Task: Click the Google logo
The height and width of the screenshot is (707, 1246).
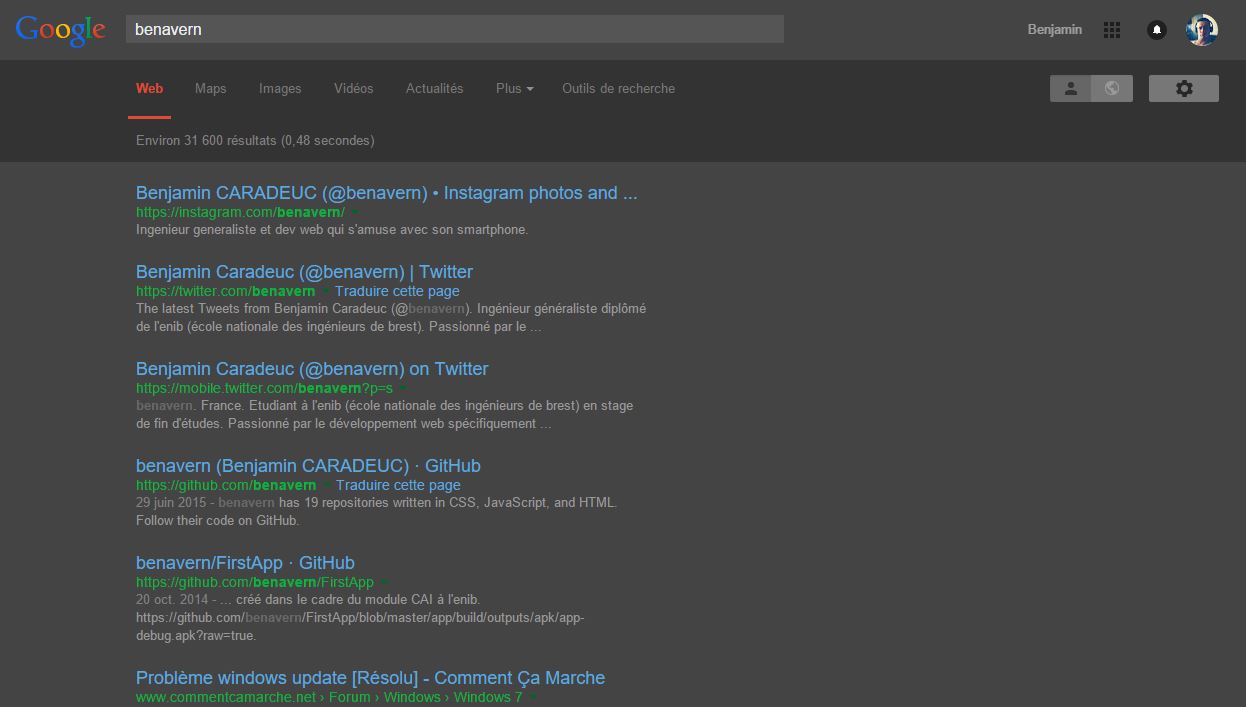Action: pos(60,30)
